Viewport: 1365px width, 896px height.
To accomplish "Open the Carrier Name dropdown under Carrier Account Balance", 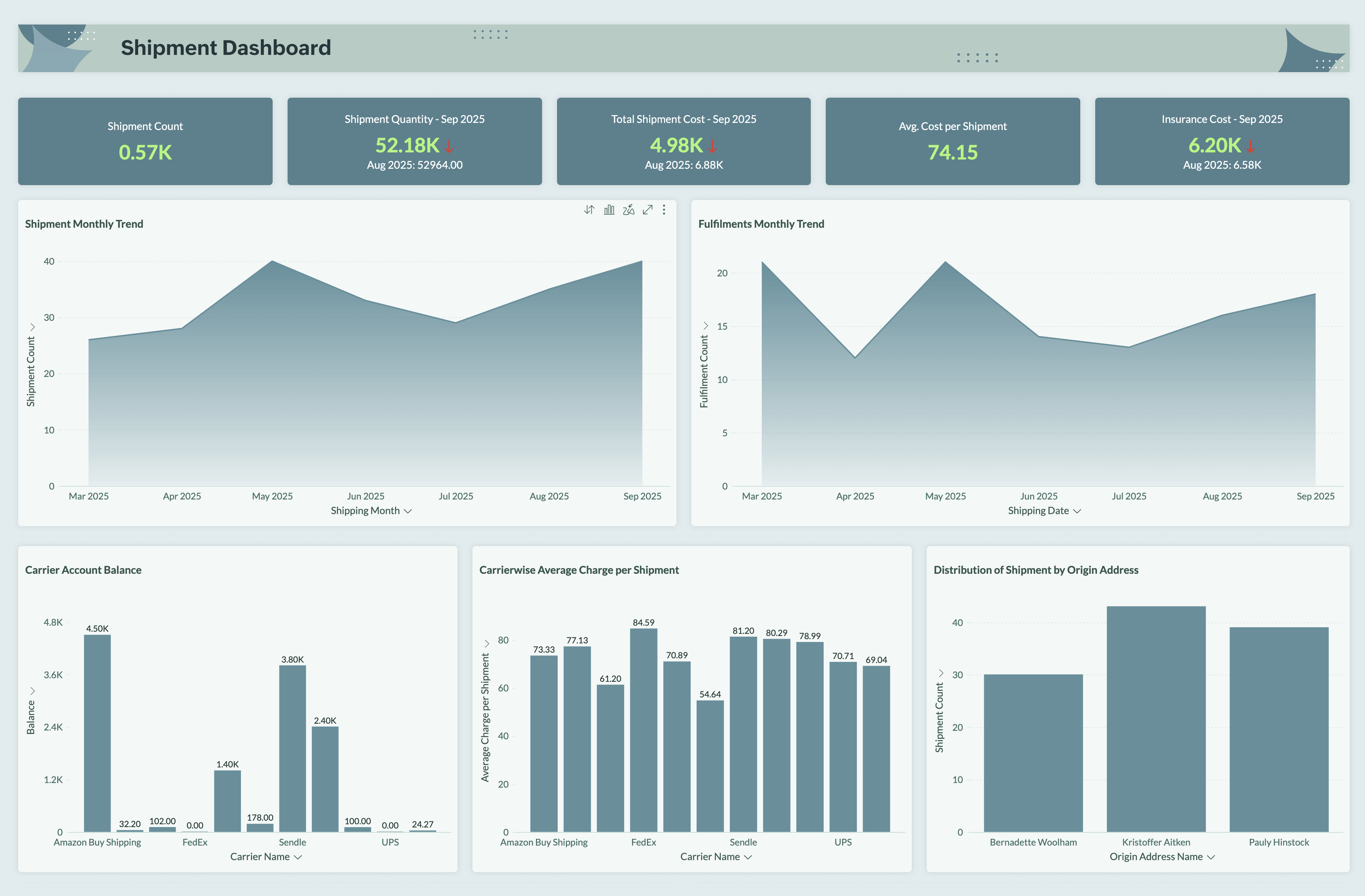I will (x=266, y=857).
